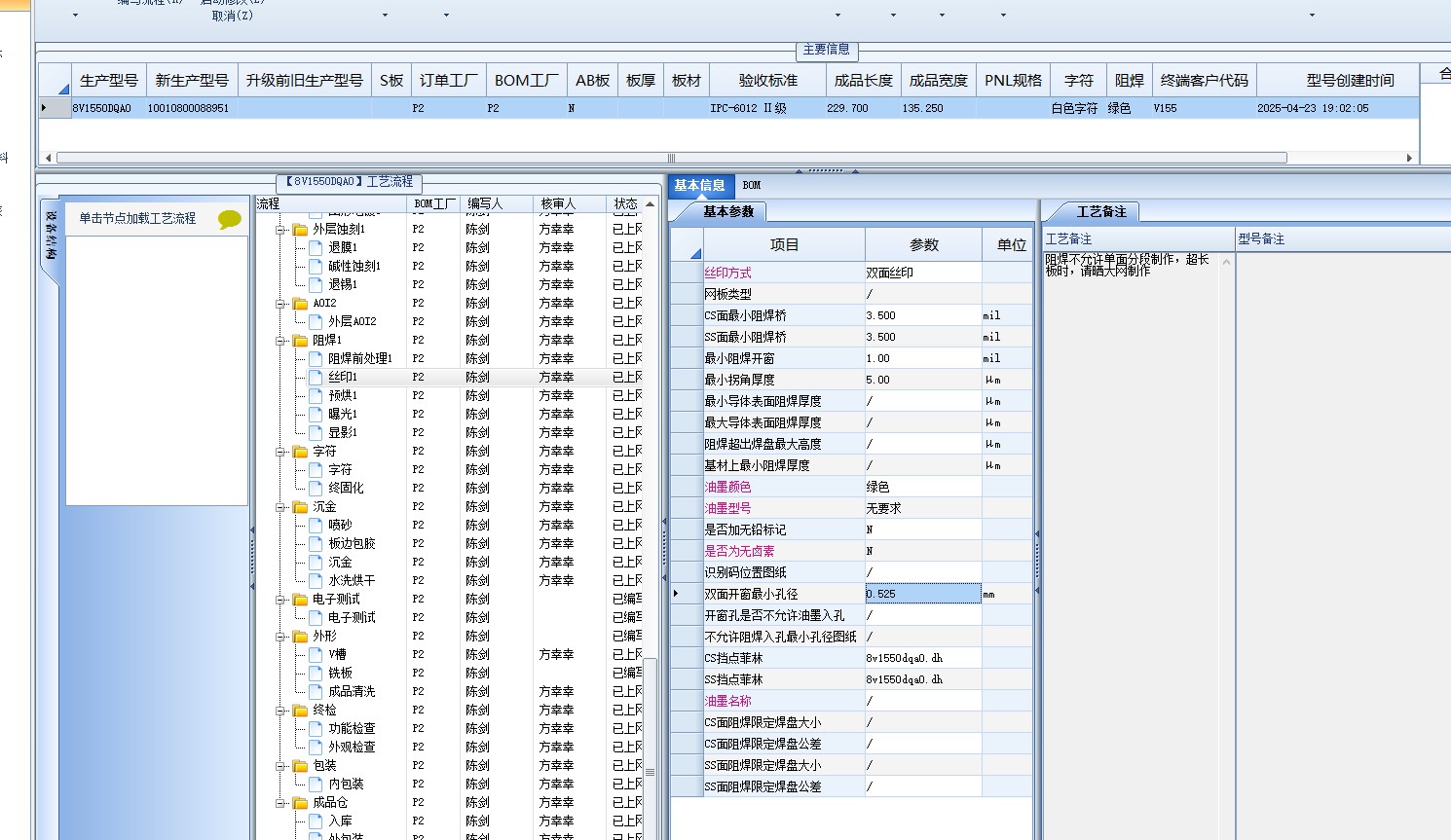Image resolution: width=1451 pixels, height=840 pixels.
Task: Open the vertical 设备结构 side tab
Action: pos(51,235)
